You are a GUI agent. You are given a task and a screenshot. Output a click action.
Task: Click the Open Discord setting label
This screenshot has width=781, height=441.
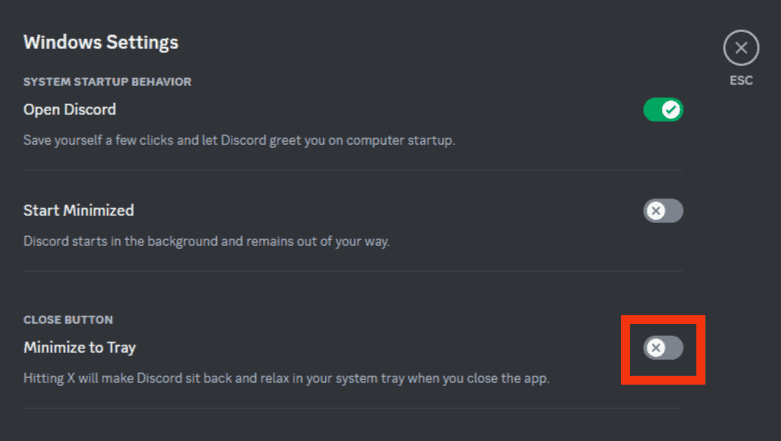pyautogui.click(x=70, y=110)
